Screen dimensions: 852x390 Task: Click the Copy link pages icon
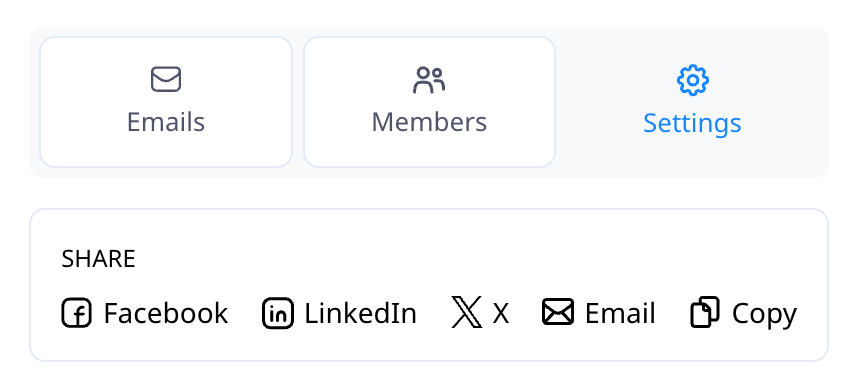tap(705, 312)
